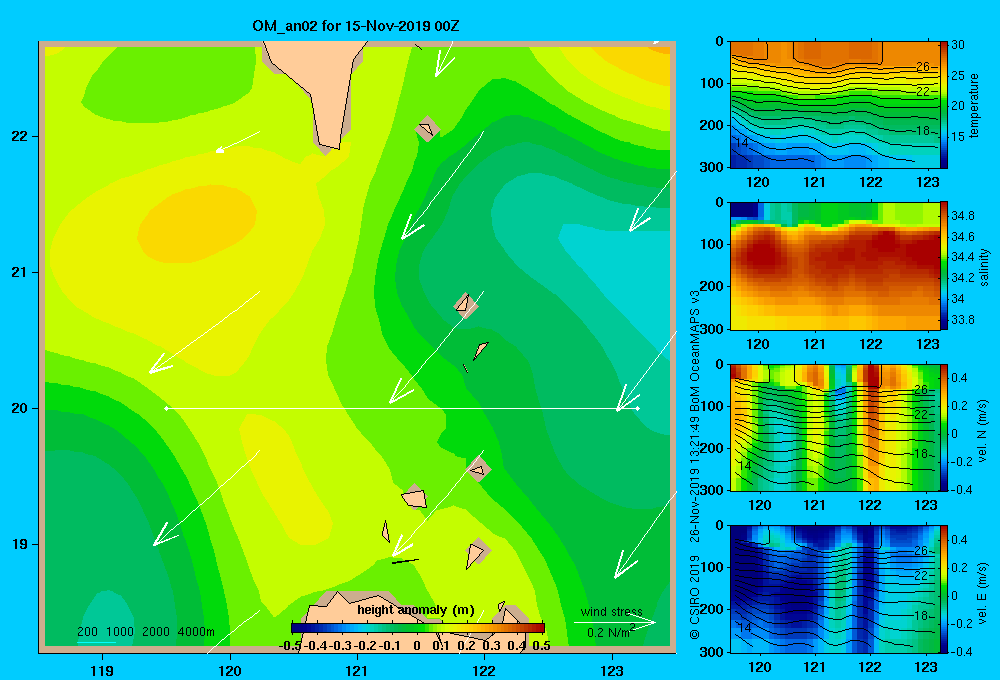
Task: Click the orange high anomaly patch near 21.3N
Action: coord(196,224)
